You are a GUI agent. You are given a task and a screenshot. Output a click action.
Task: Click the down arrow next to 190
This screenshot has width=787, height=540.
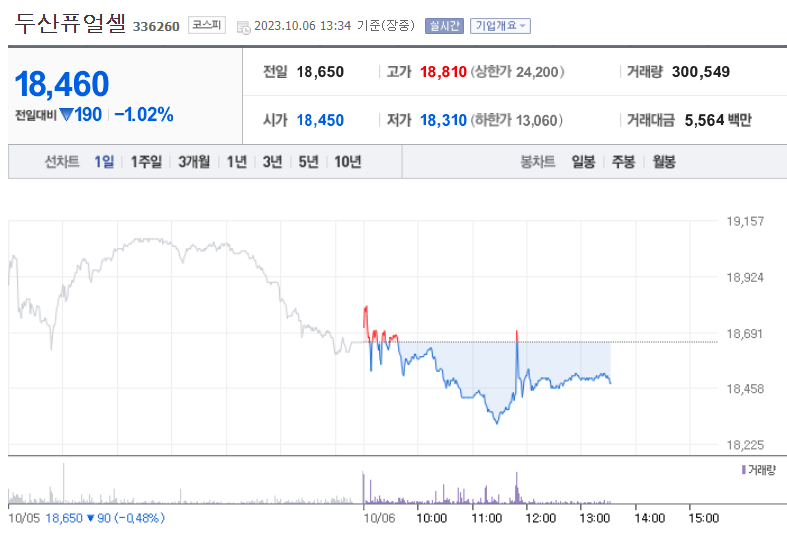click(x=67, y=115)
